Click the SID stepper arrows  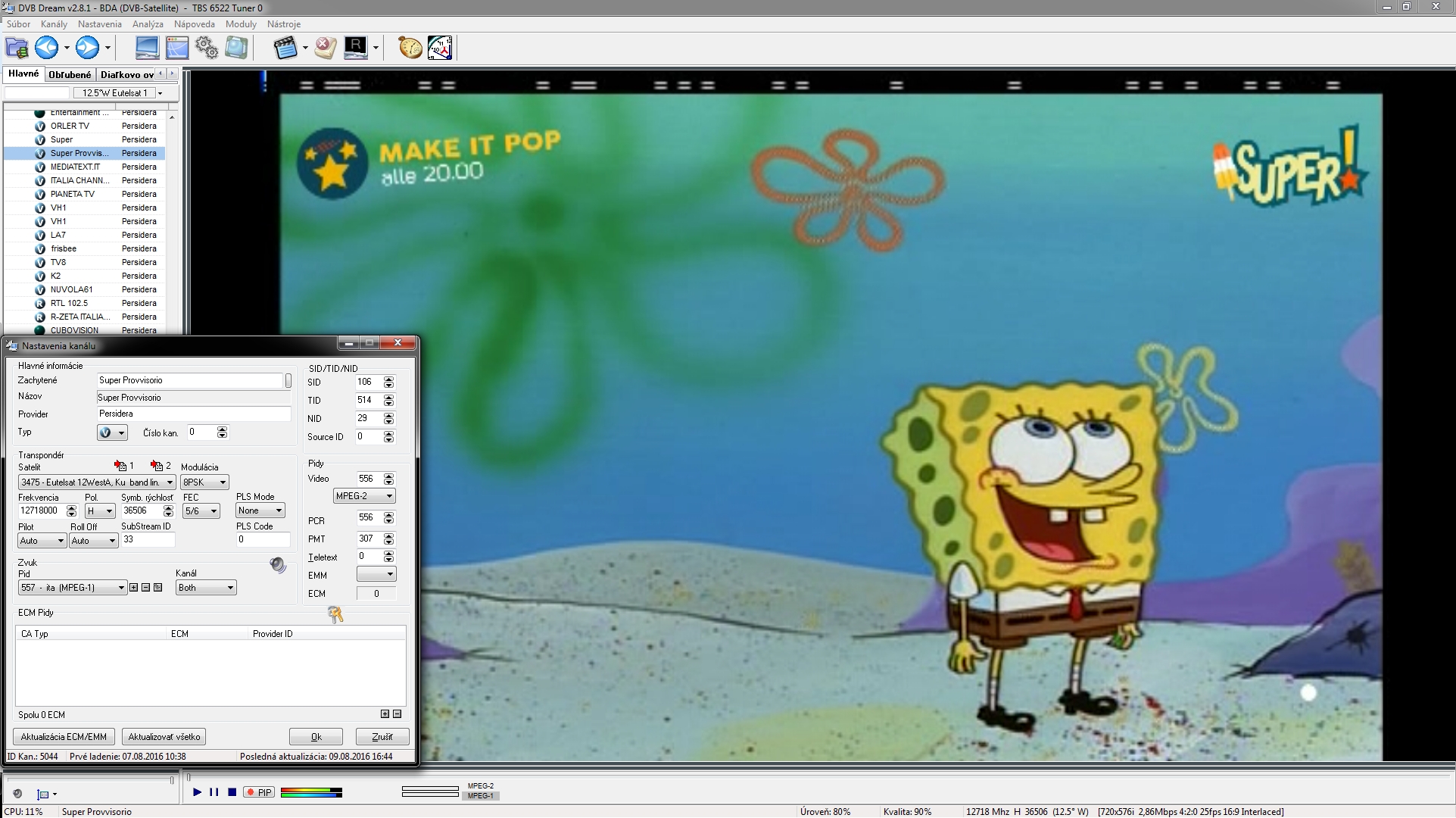click(x=388, y=382)
